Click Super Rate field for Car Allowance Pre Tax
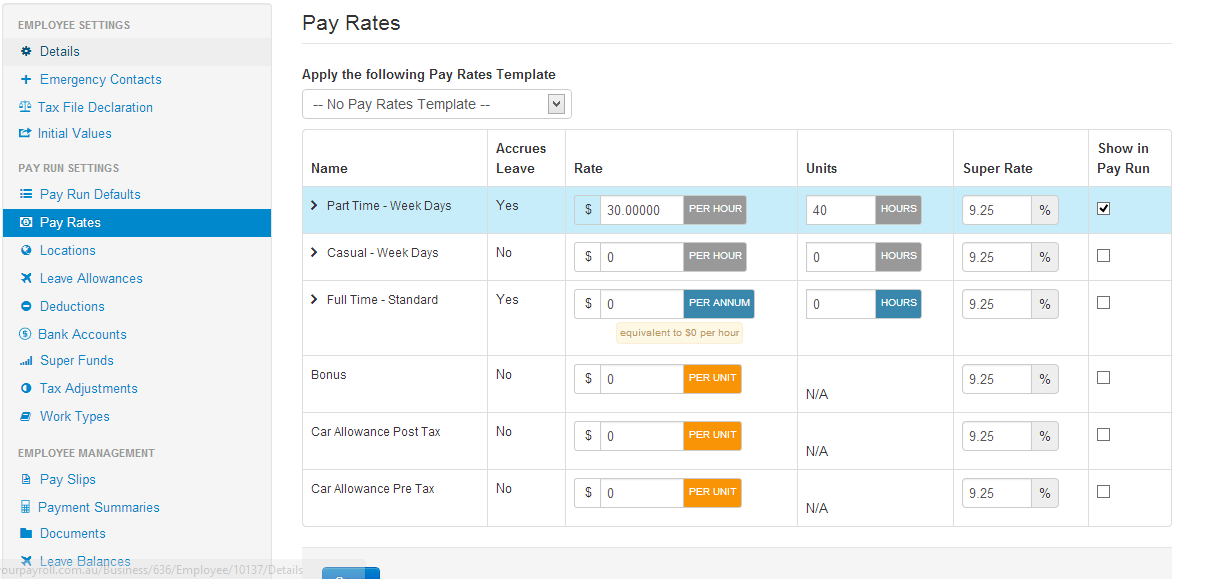The image size is (1206, 579). tap(996, 493)
